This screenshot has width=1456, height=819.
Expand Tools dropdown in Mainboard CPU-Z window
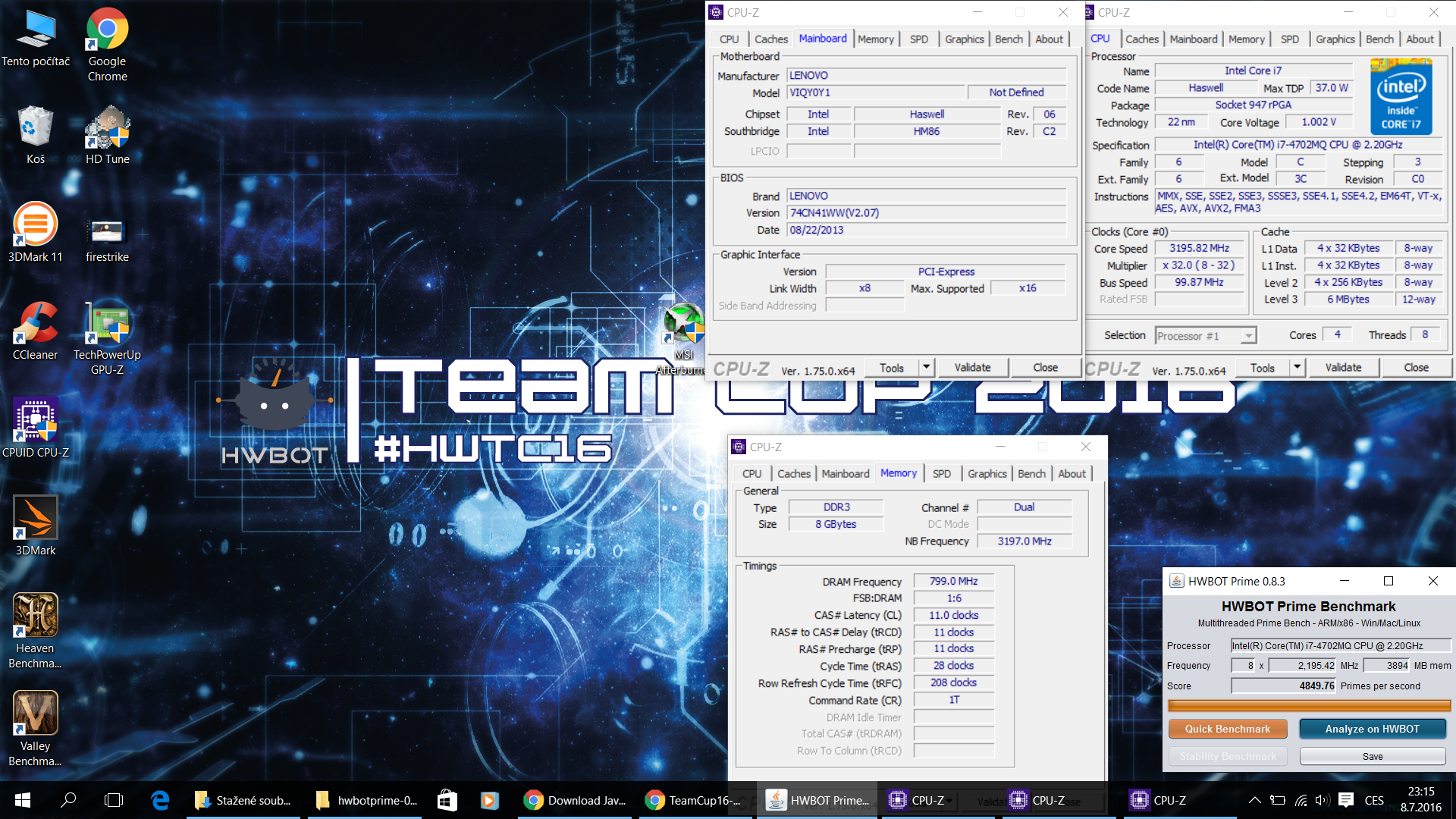point(926,368)
